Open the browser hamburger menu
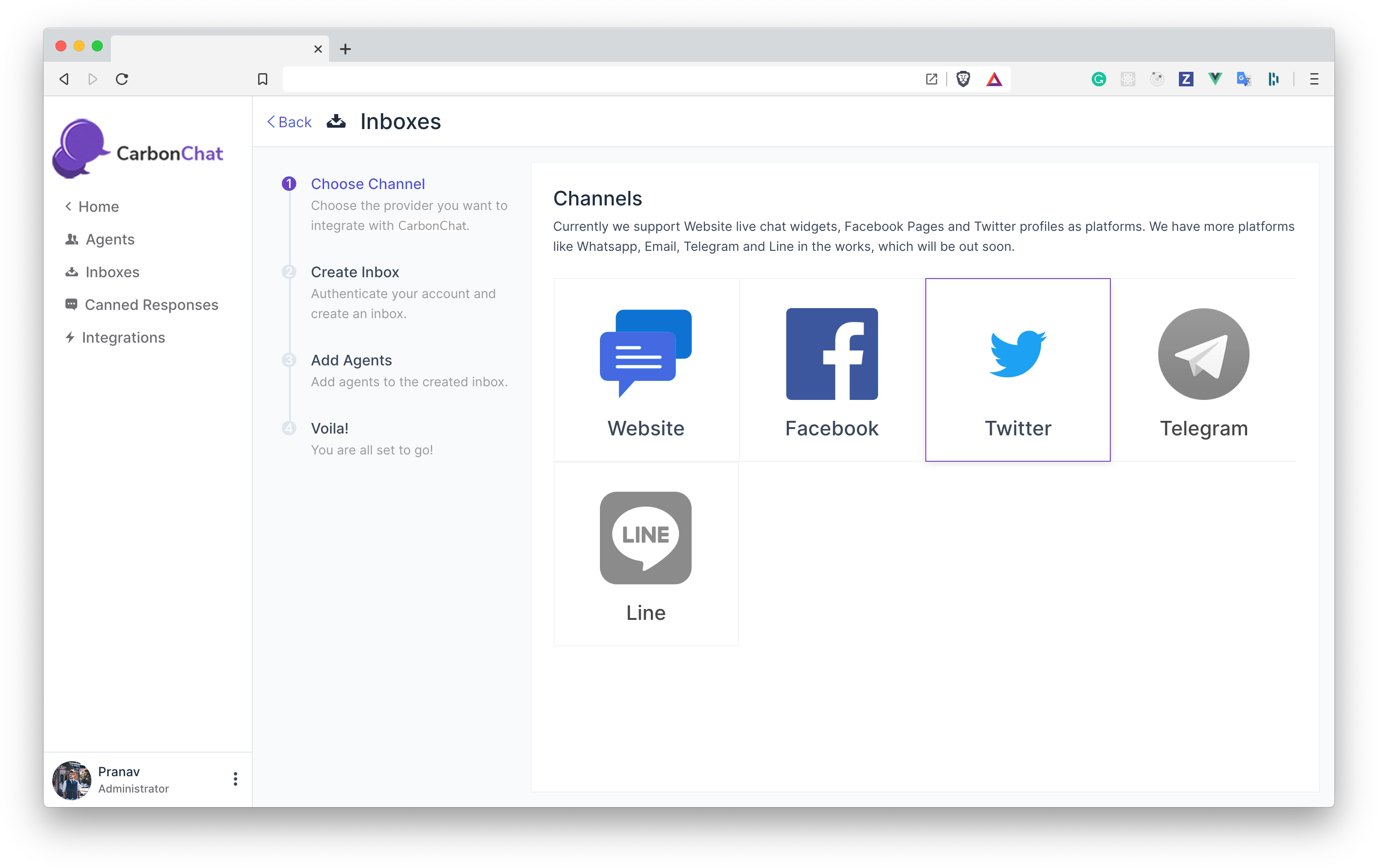1378x868 pixels. [1314, 79]
